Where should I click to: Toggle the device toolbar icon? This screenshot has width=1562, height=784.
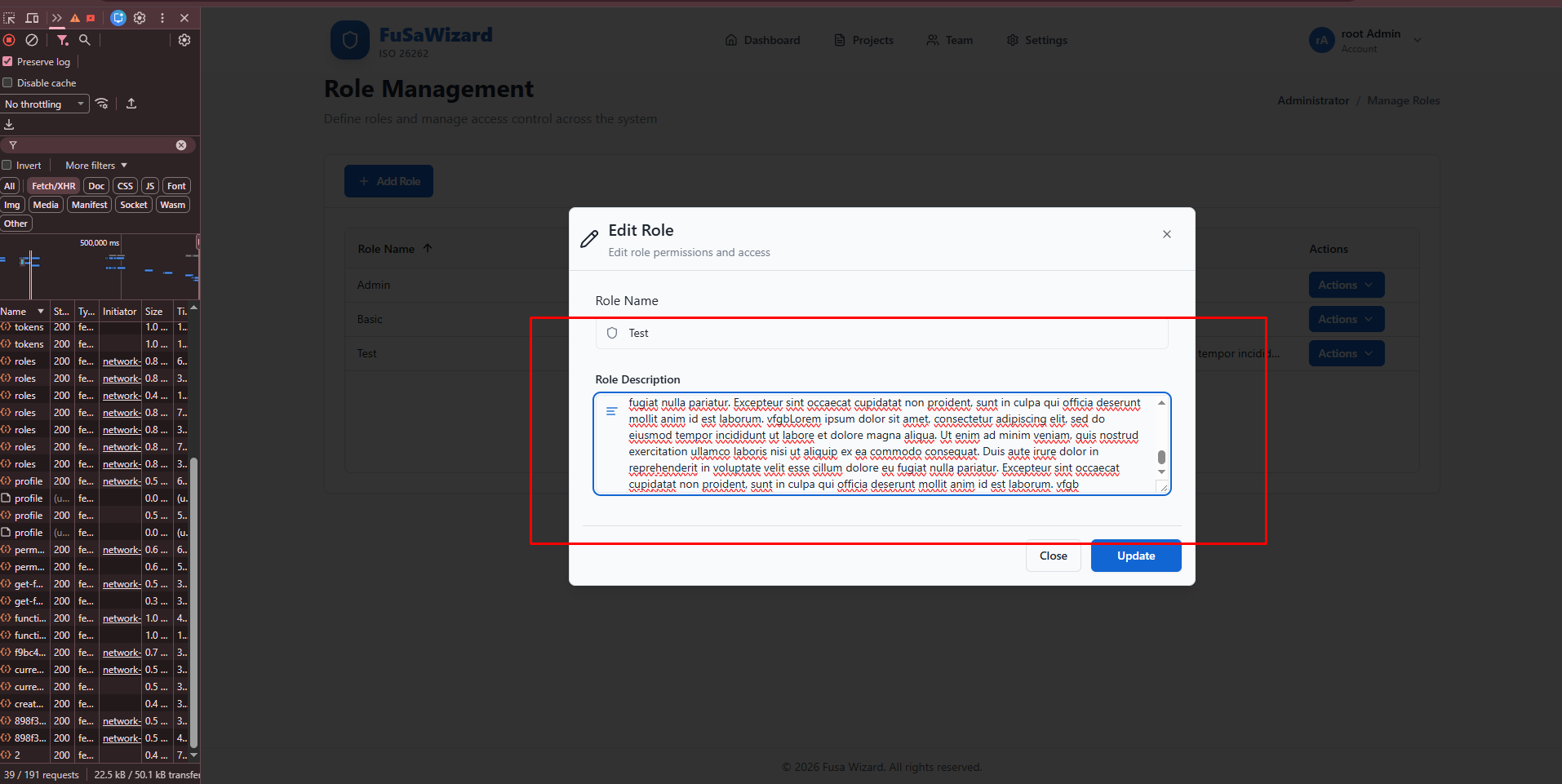tap(32, 18)
